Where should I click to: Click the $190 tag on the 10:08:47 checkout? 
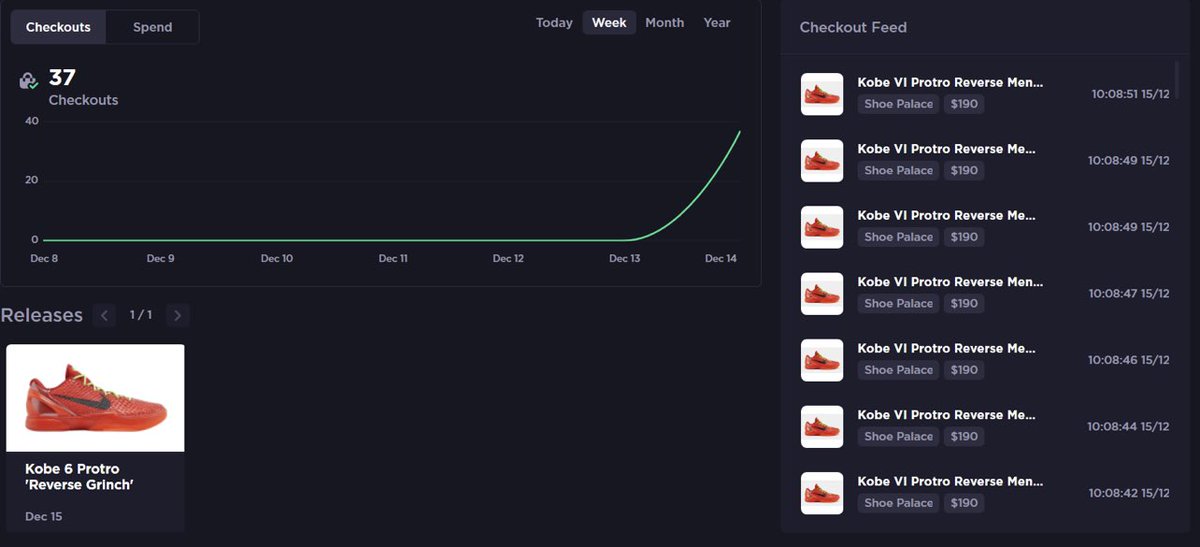pyautogui.click(x=964, y=303)
